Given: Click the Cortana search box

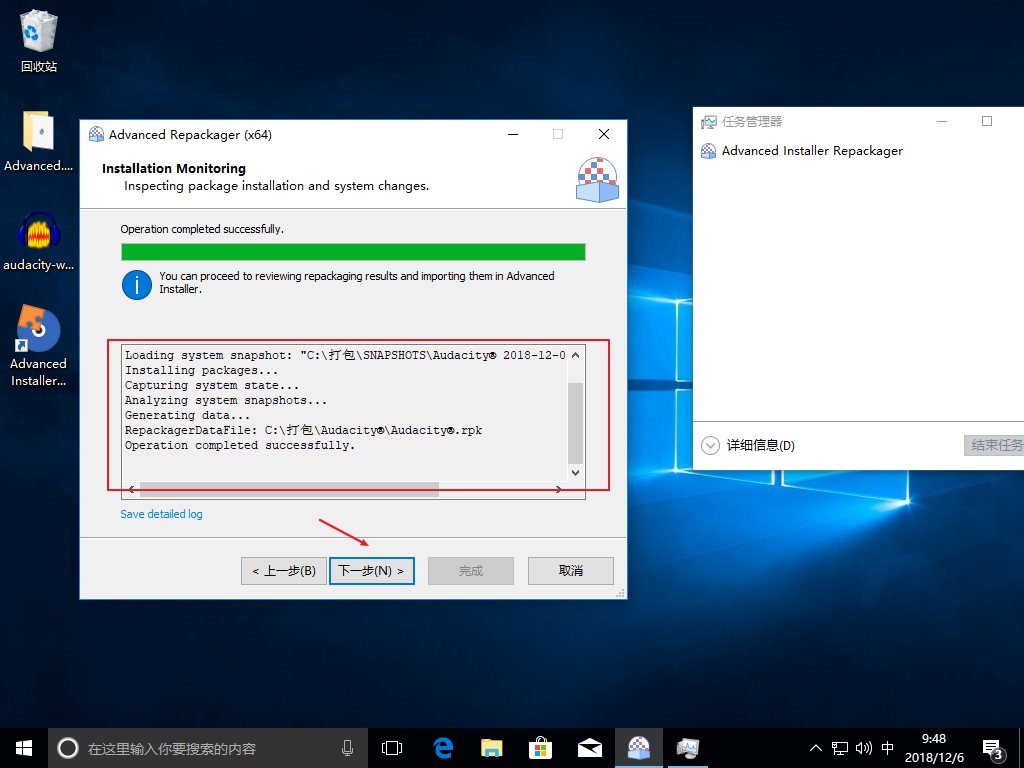Looking at the screenshot, I should 207,748.
